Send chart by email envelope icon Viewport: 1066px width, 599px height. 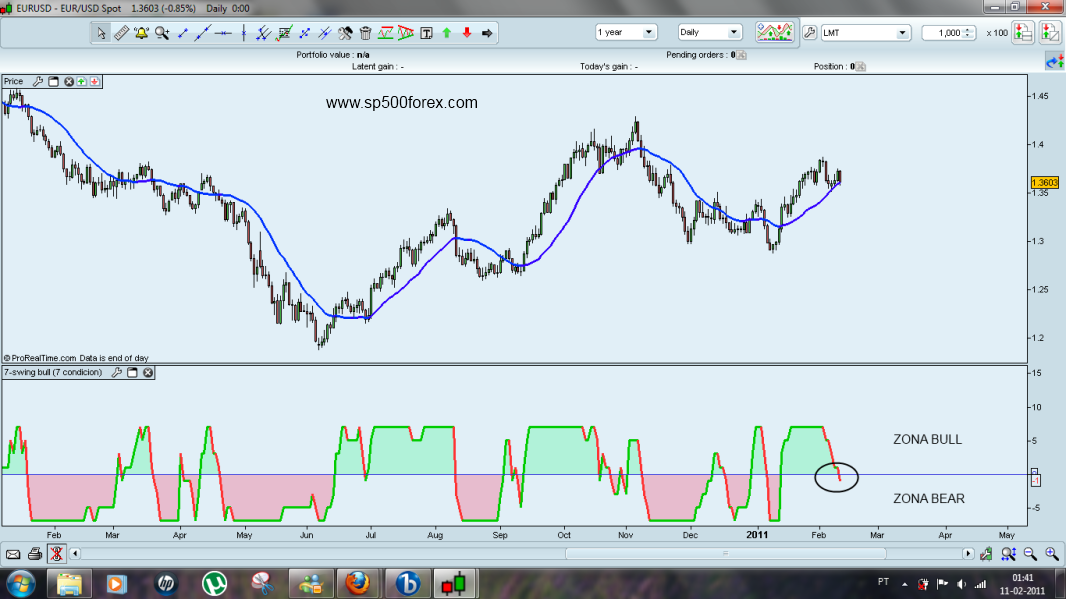pyautogui.click(x=13, y=554)
